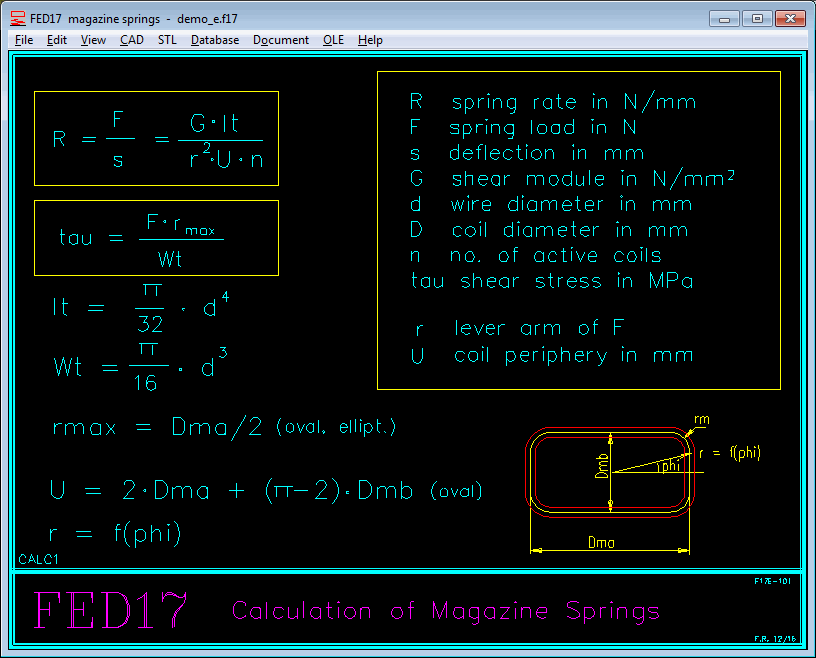This screenshot has height=658, width=816.
Task: Open the Help menu
Action: click(x=370, y=40)
